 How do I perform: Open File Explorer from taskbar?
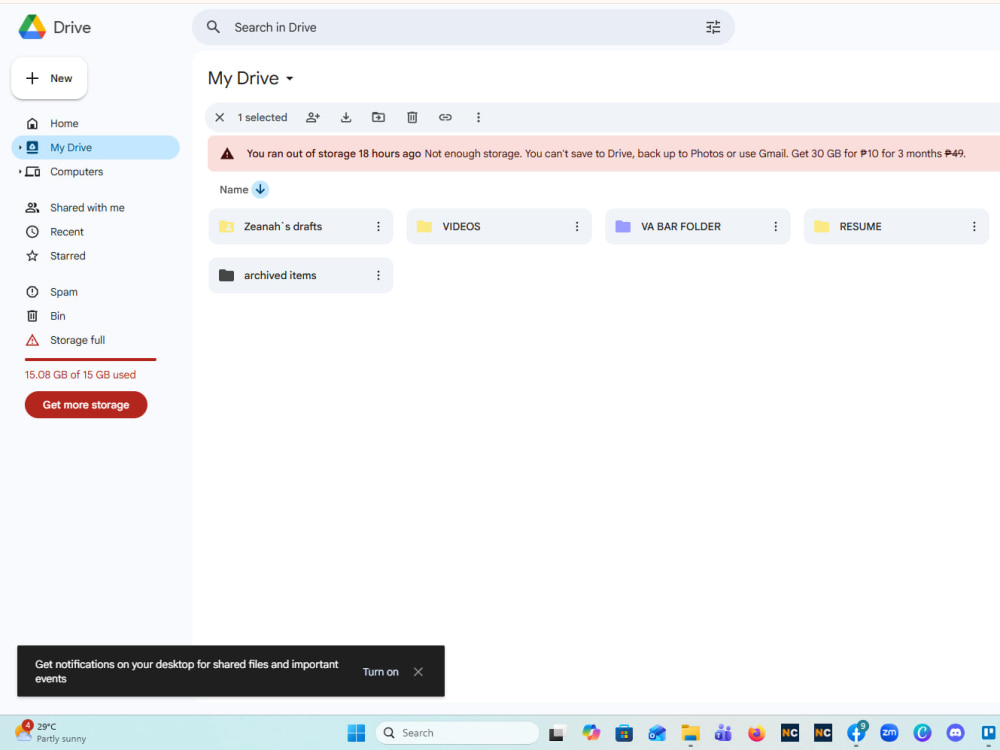[x=690, y=733]
